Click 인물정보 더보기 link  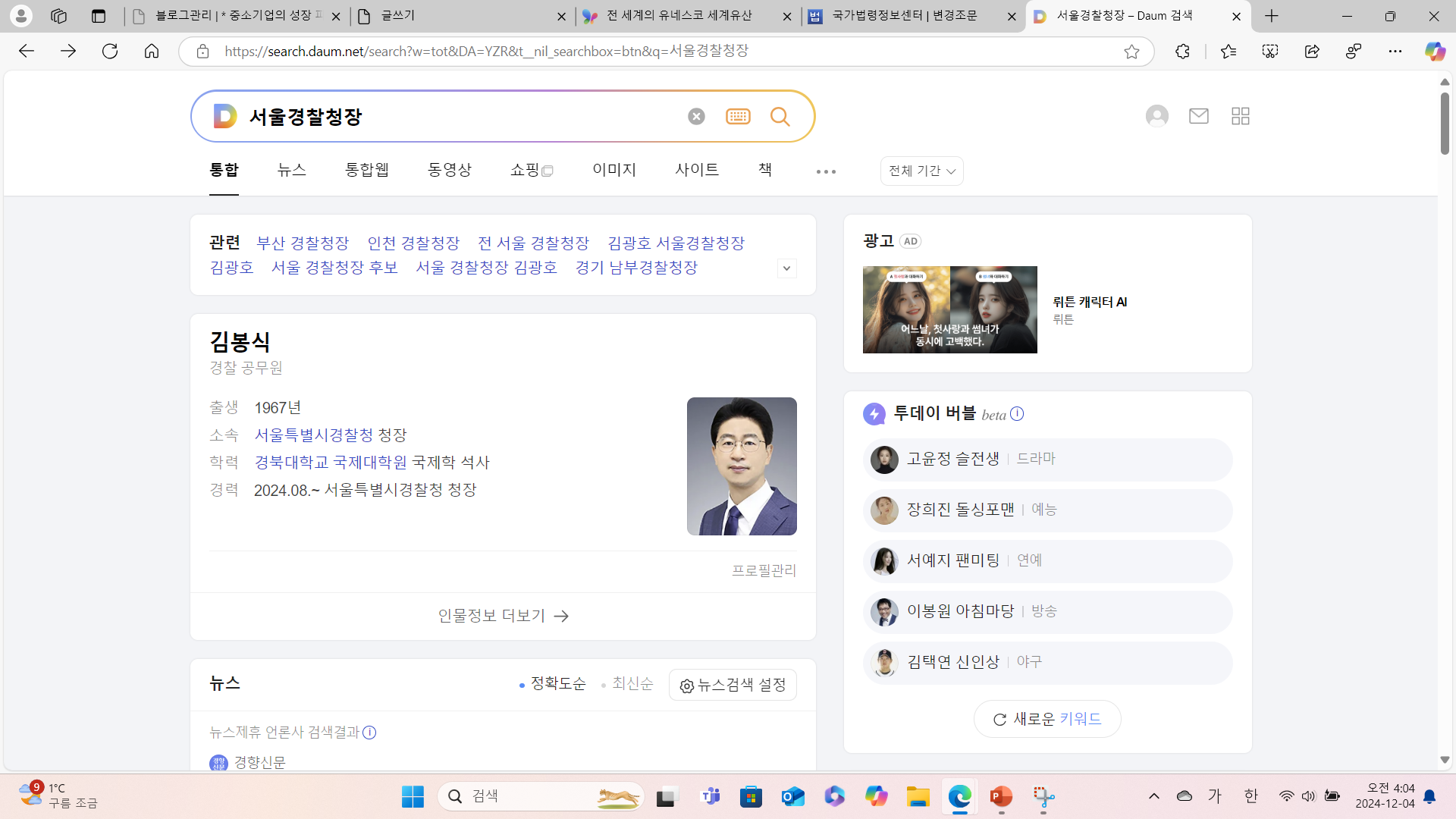click(x=503, y=616)
